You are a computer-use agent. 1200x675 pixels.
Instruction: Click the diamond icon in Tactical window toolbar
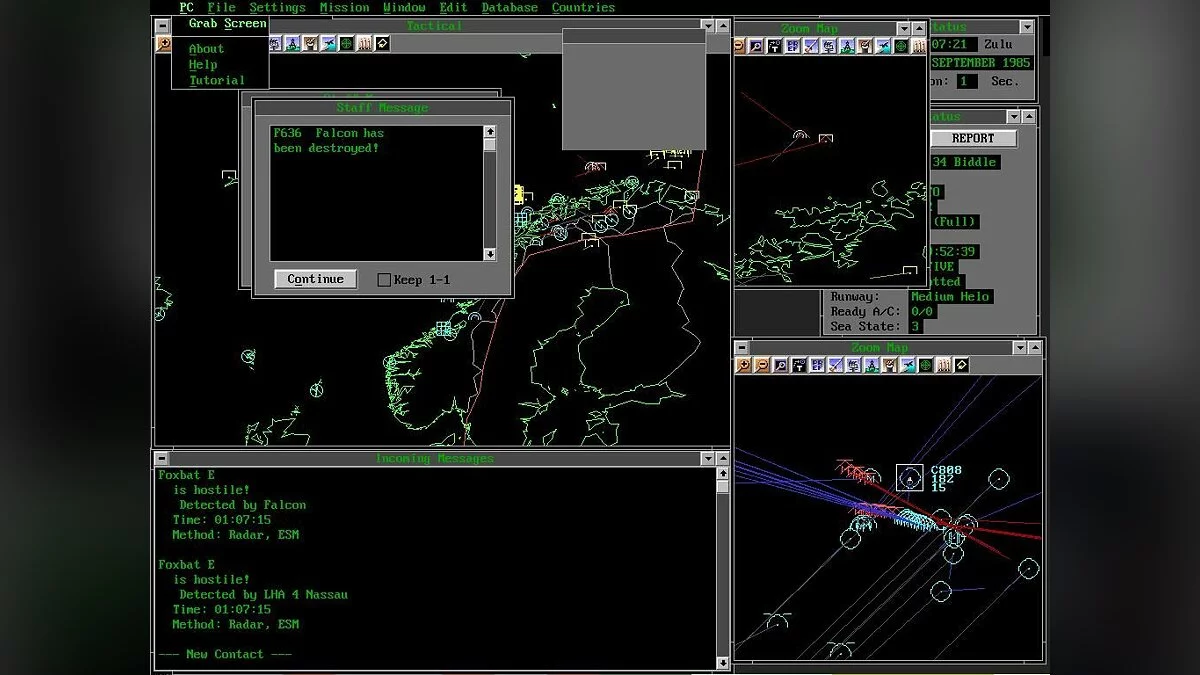coord(382,43)
